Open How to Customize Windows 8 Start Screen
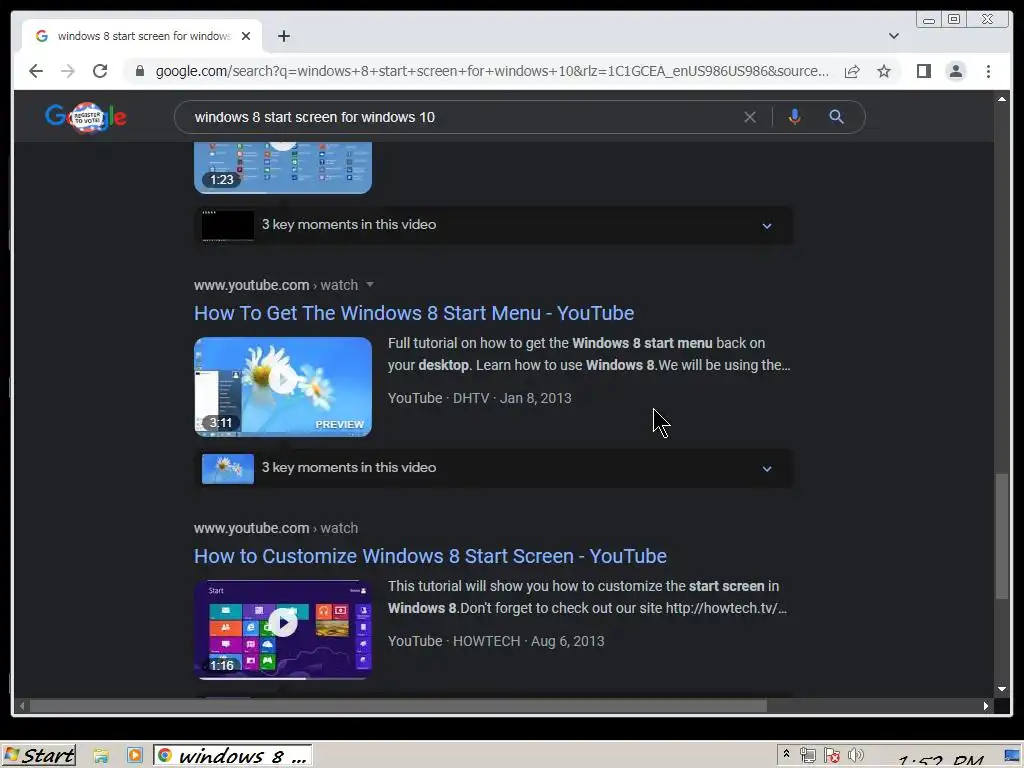 click(x=430, y=556)
